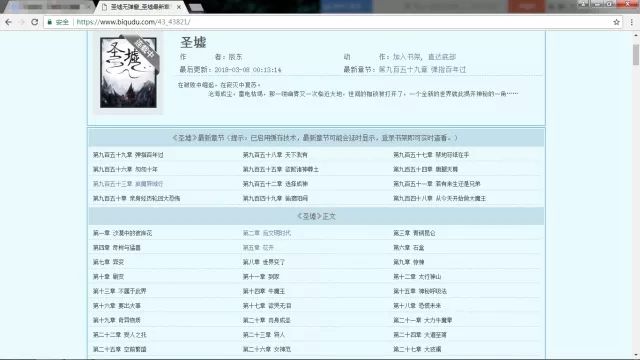The height and width of the screenshot is (360, 640).
Task: Open Chrome three-dot menu
Action: tap(631, 22)
